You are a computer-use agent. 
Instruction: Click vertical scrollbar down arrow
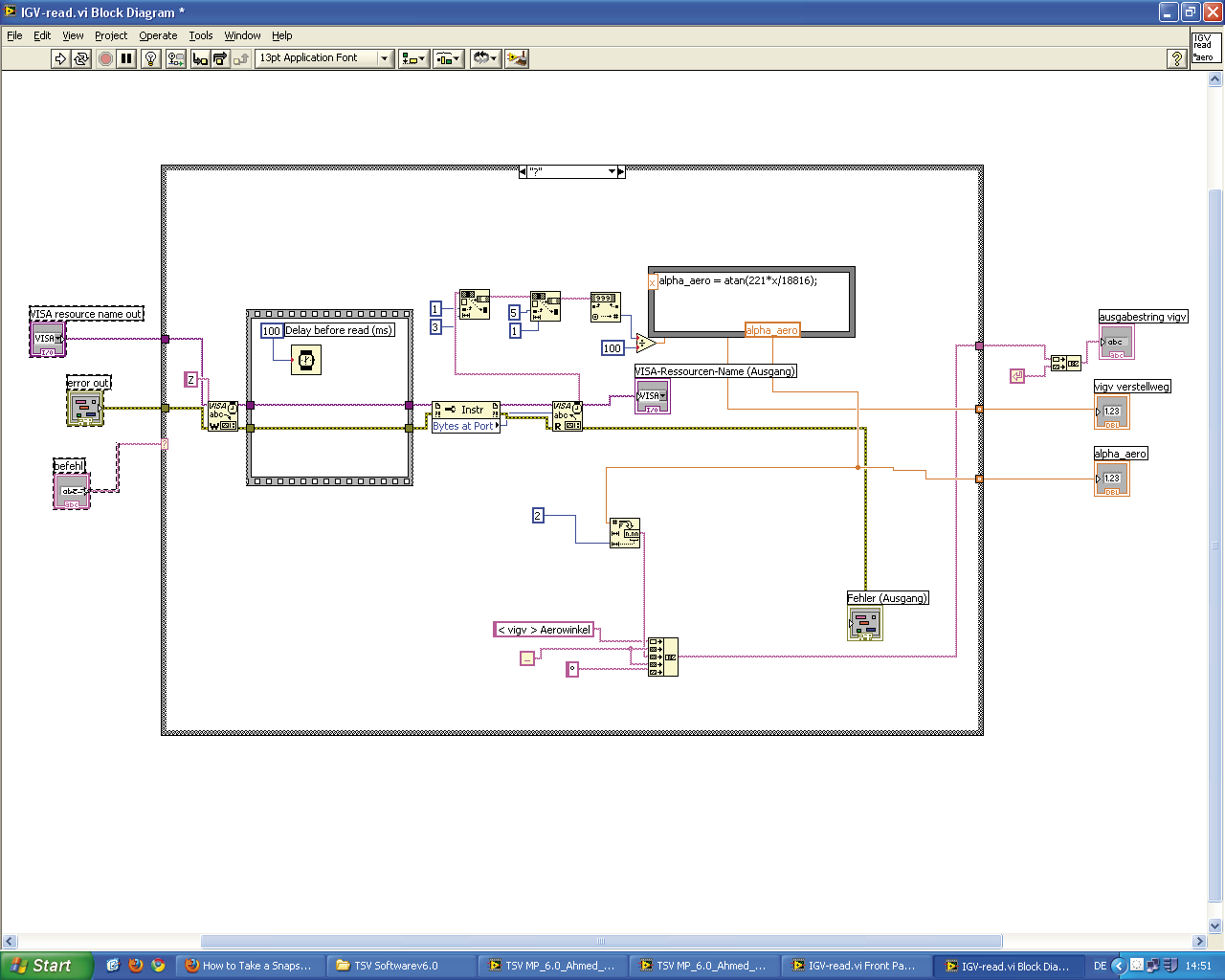[1216, 926]
